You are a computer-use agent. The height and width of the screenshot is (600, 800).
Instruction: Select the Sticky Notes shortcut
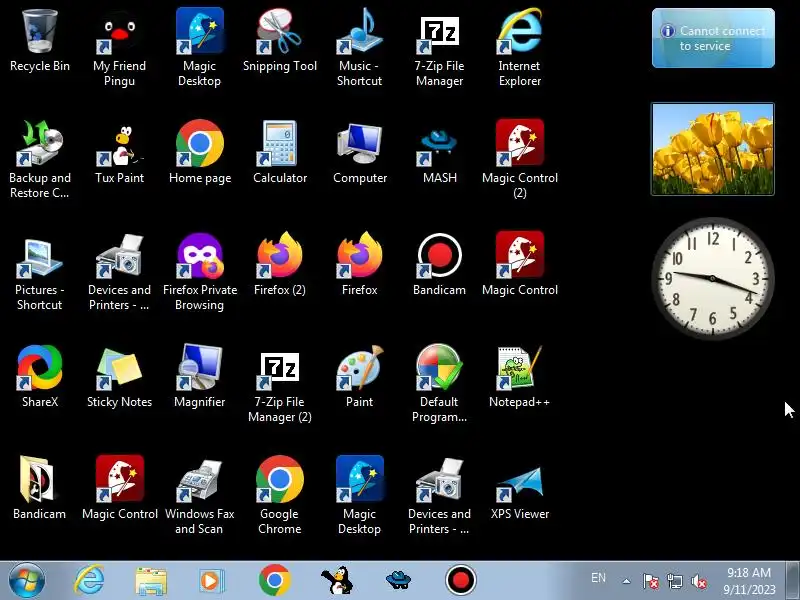119,377
